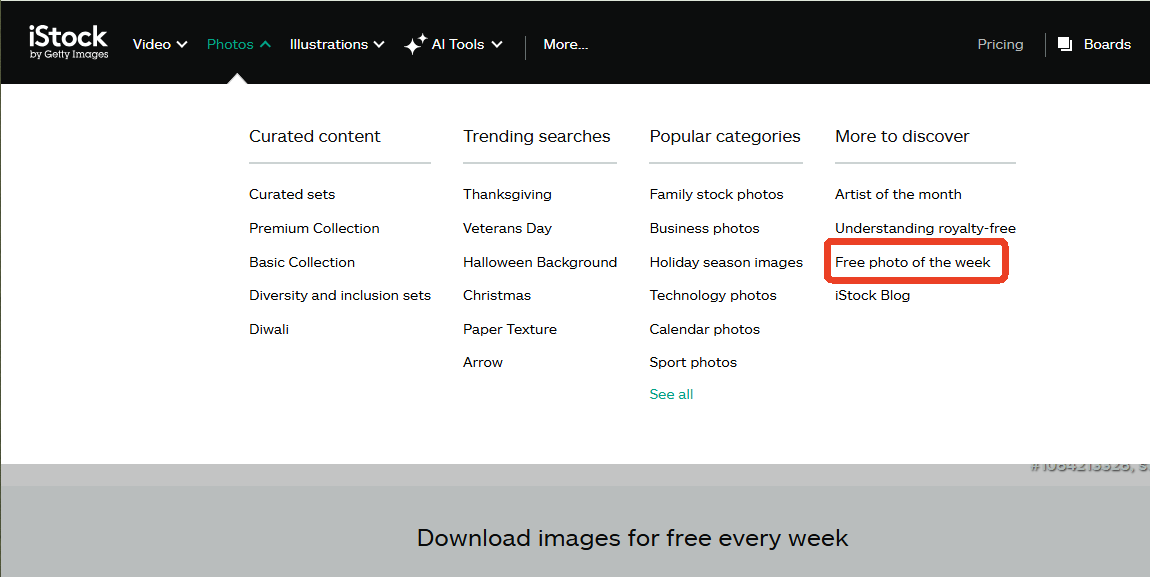Open Technology photos category
This screenshot has height=577, width=1150.
point(713,295)
